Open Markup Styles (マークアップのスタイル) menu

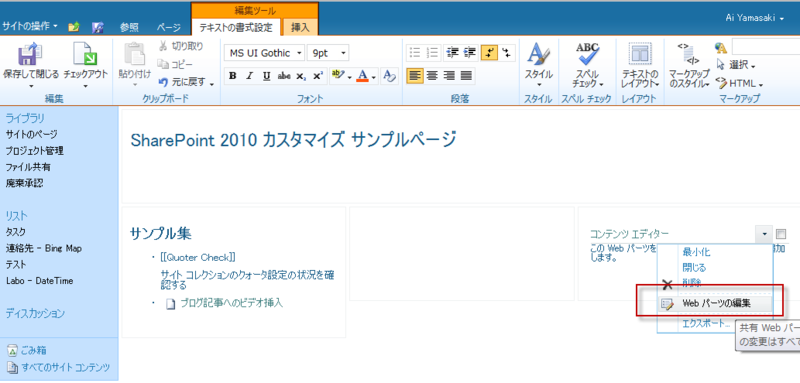[689, 64]
